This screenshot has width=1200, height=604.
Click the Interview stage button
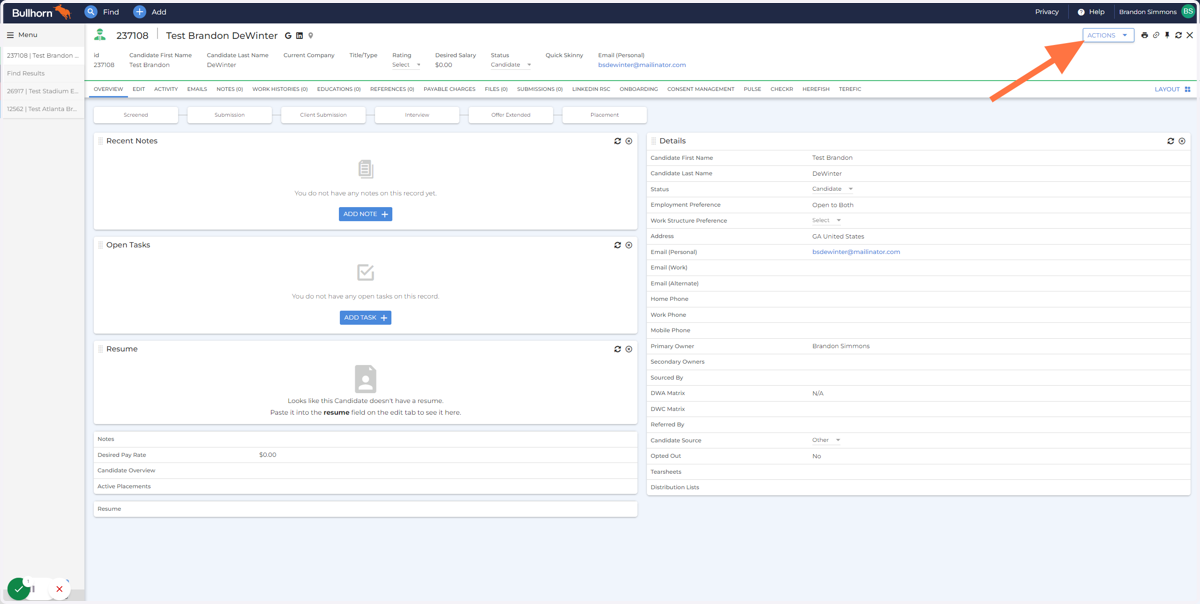[417, 115]
